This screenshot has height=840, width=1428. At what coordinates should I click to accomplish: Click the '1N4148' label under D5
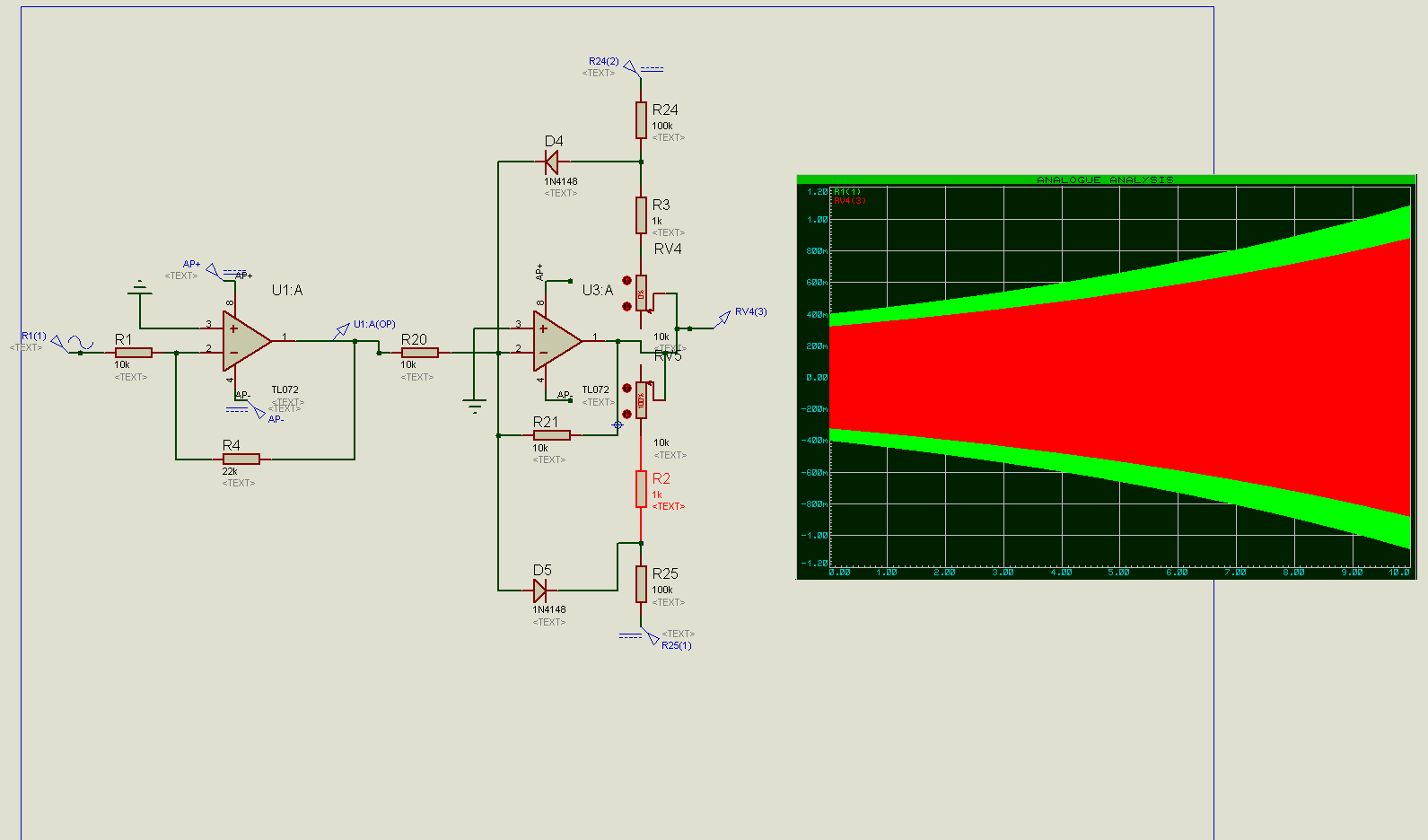[549, 610]
